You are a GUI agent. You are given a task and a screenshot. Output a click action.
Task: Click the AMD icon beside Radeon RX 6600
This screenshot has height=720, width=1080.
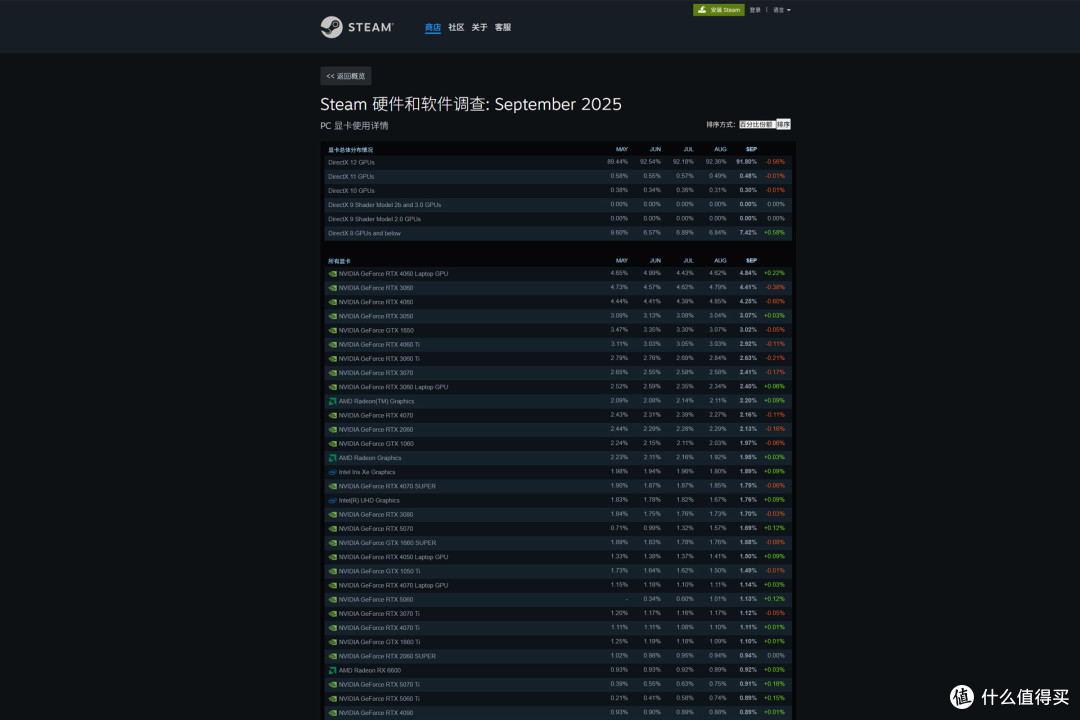tap(333, 670)
